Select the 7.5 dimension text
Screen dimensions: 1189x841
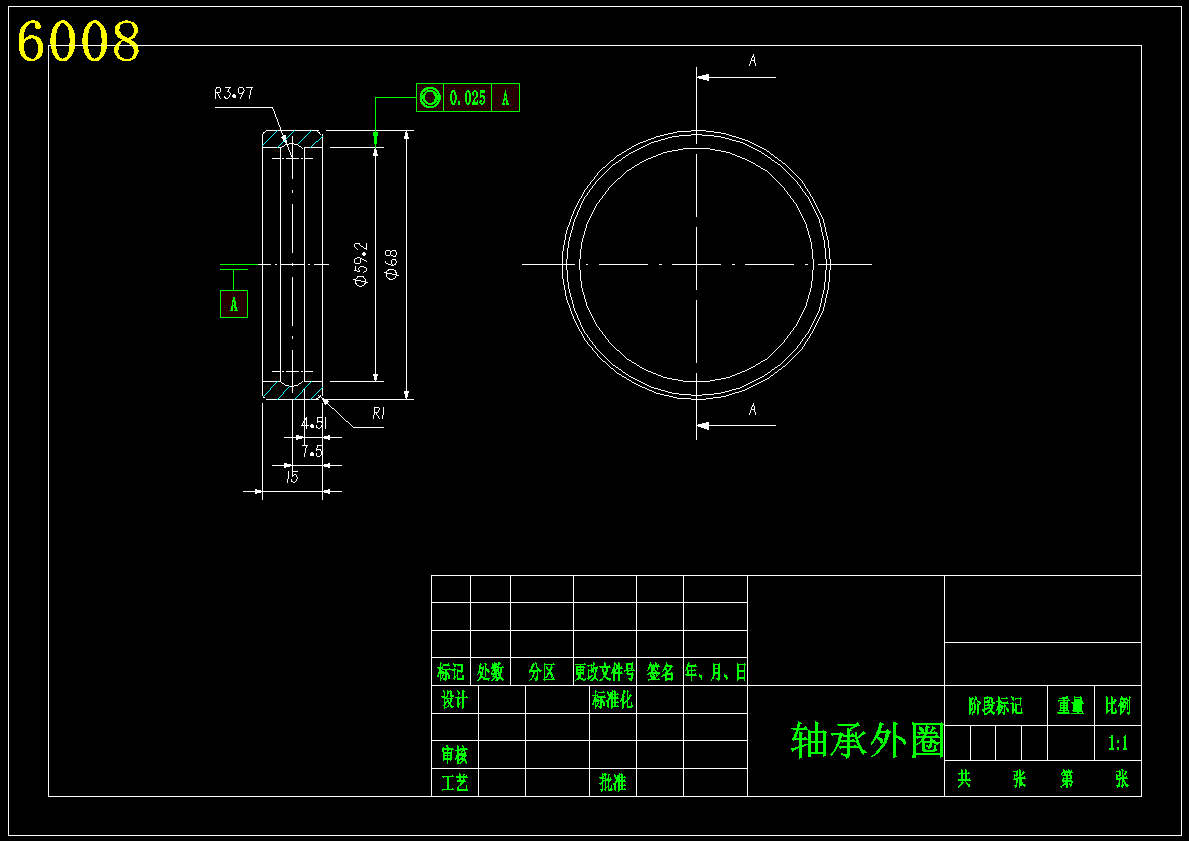click(x=312, y=452)
